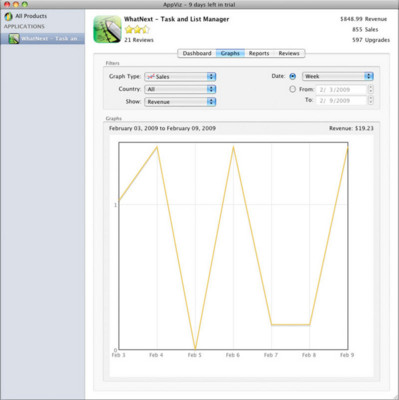Click the 21 Reviews text
The width and height of the screenshot is (399, 400).
[139, 40]
